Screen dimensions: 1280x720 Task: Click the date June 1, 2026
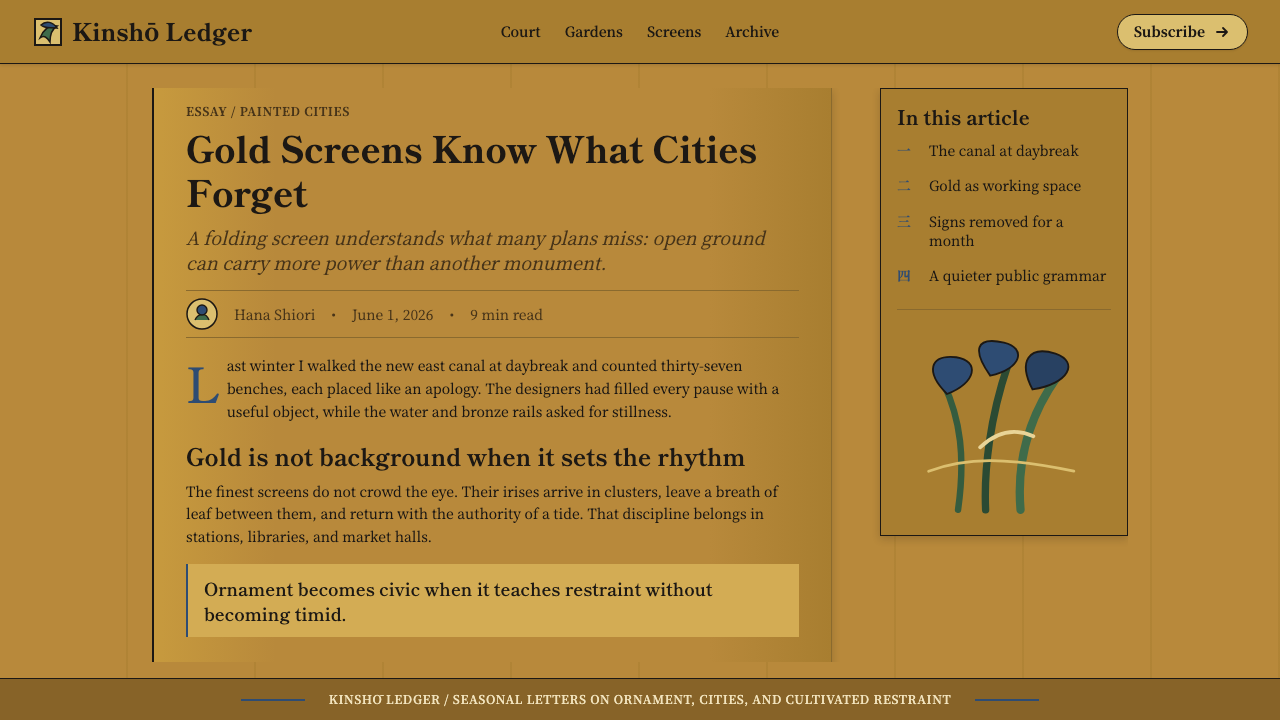click(x=393, y=315)
